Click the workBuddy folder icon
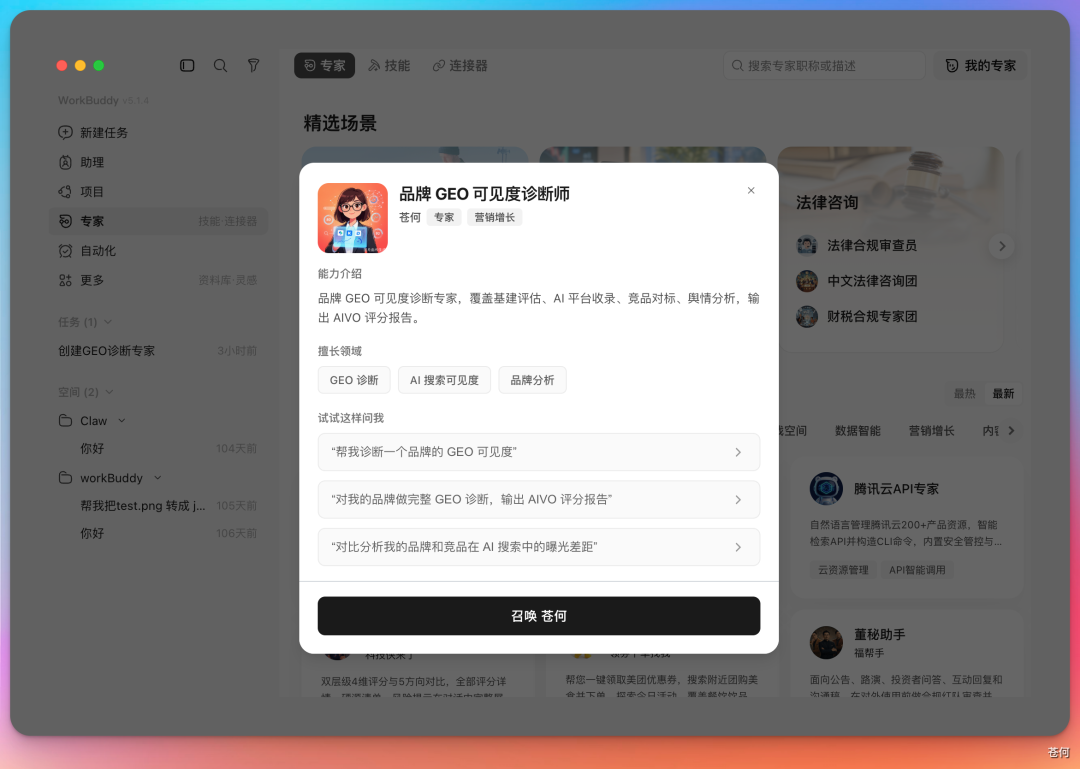 click(65, 478)
